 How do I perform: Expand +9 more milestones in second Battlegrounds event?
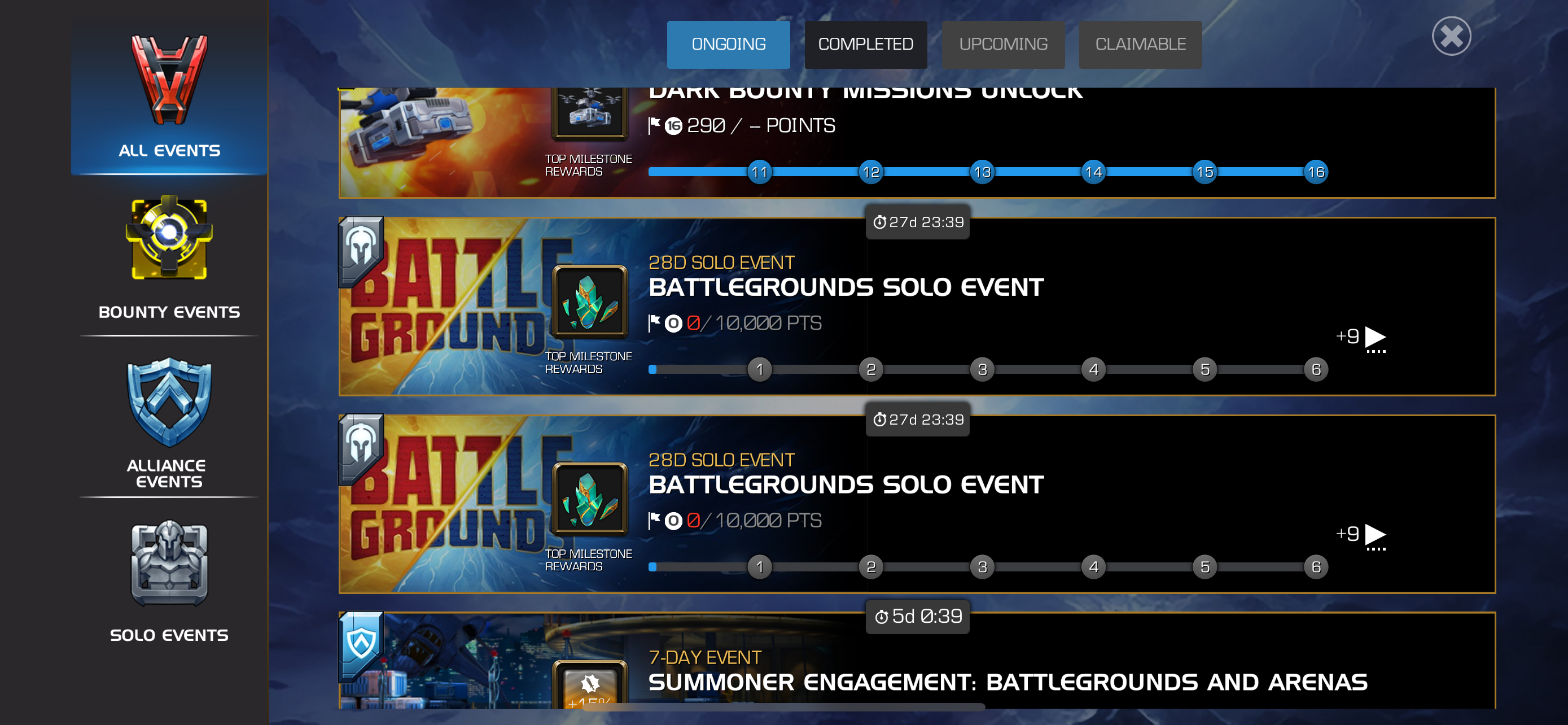(x=1360, y=536)
